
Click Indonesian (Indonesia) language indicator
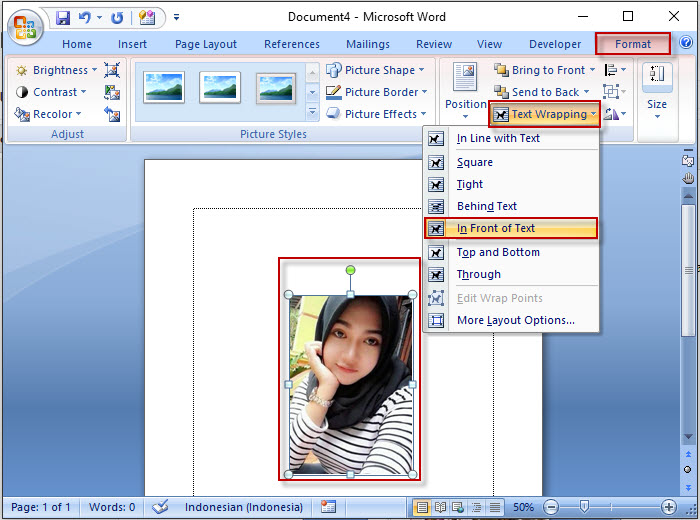pos(244,507)
